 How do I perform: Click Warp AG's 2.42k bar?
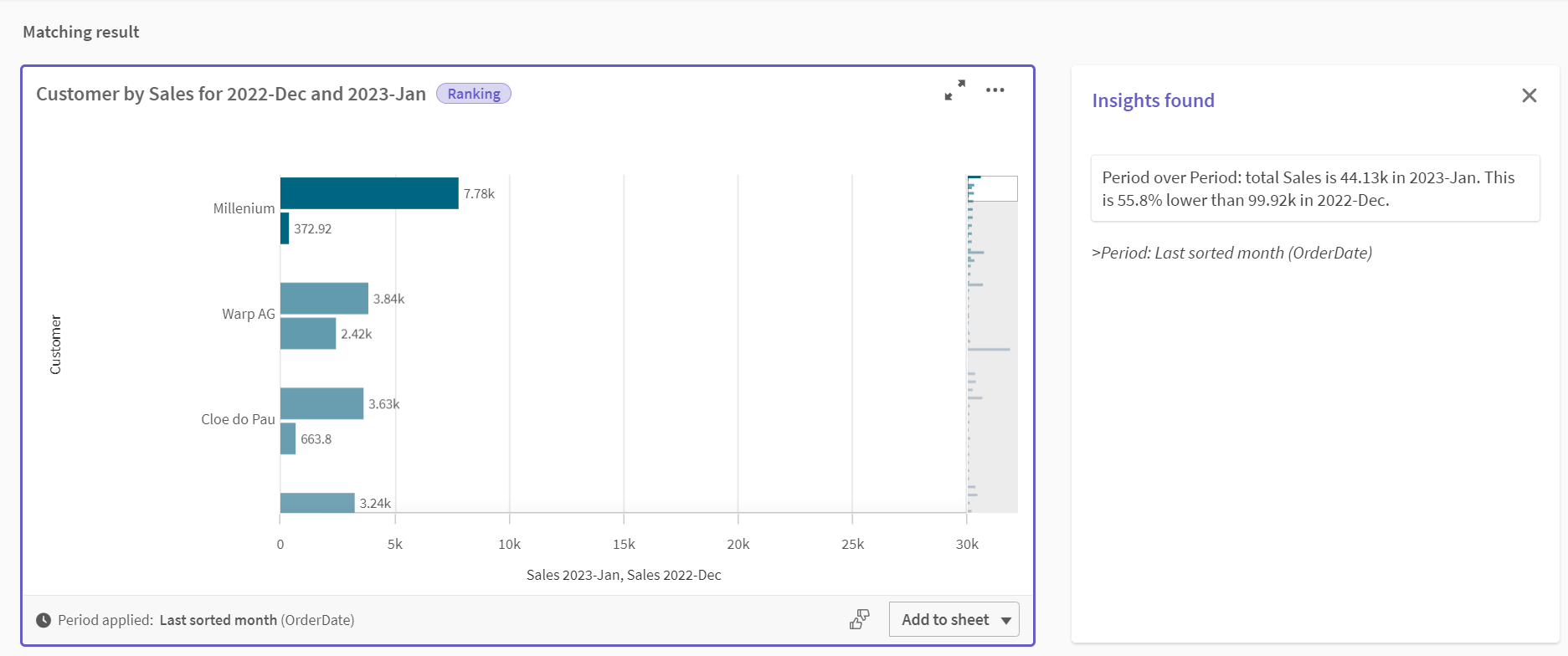308,334
